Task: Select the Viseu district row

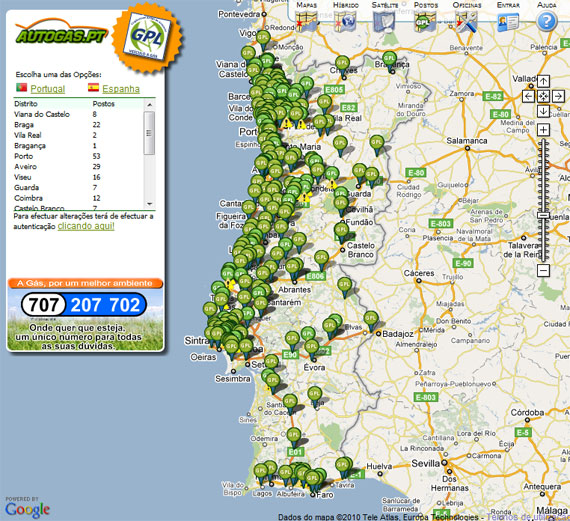Action: click(x=78, y=177)
